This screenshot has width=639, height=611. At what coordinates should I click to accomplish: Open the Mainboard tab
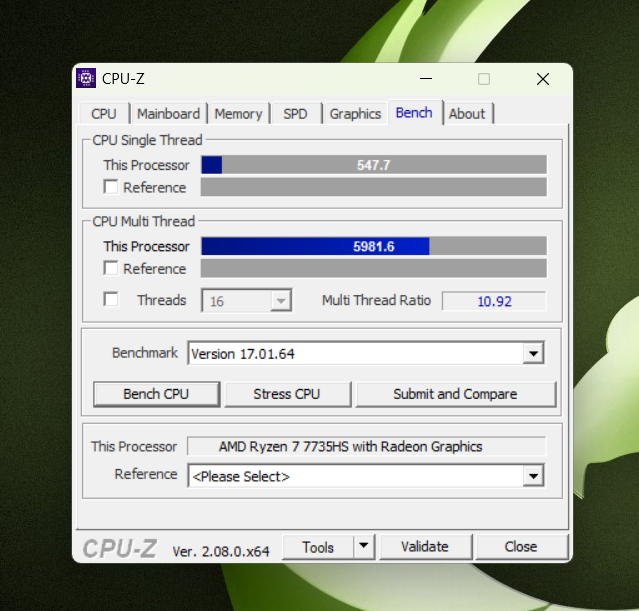[168, 114]
